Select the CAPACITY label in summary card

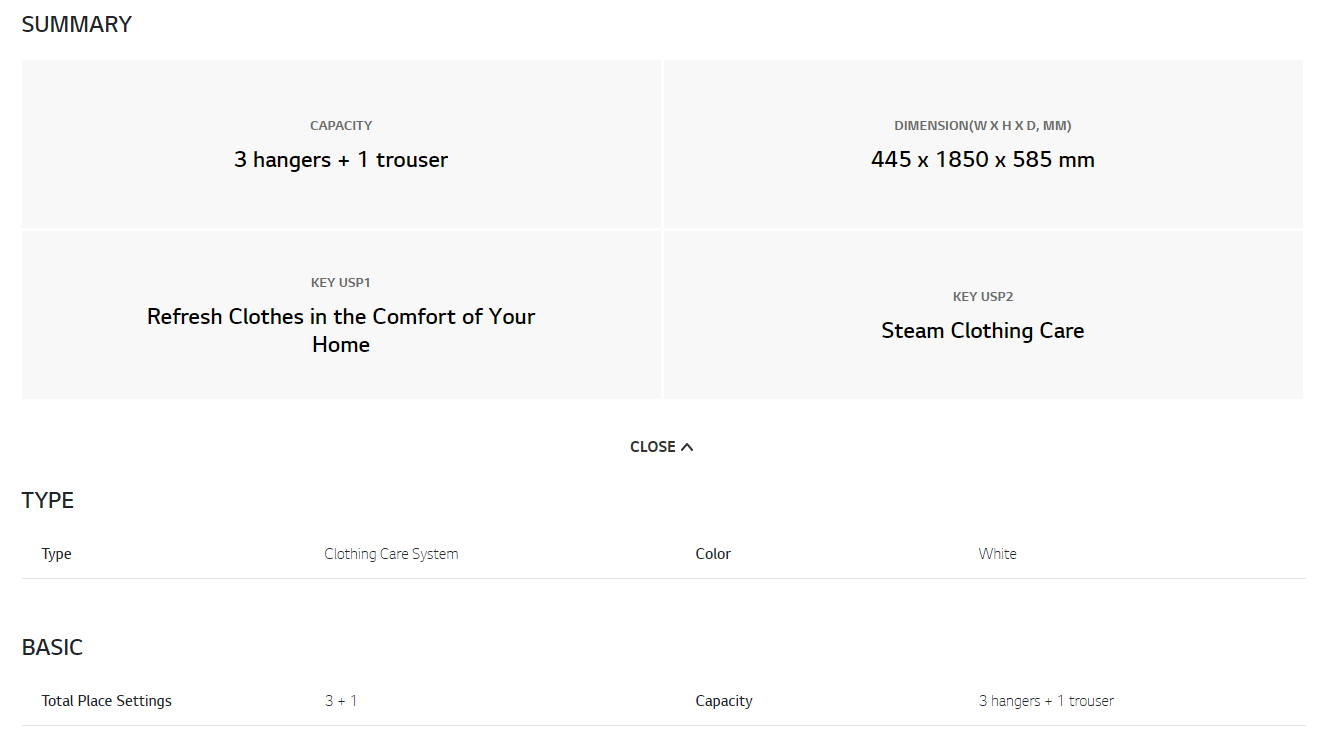(341, 126)
